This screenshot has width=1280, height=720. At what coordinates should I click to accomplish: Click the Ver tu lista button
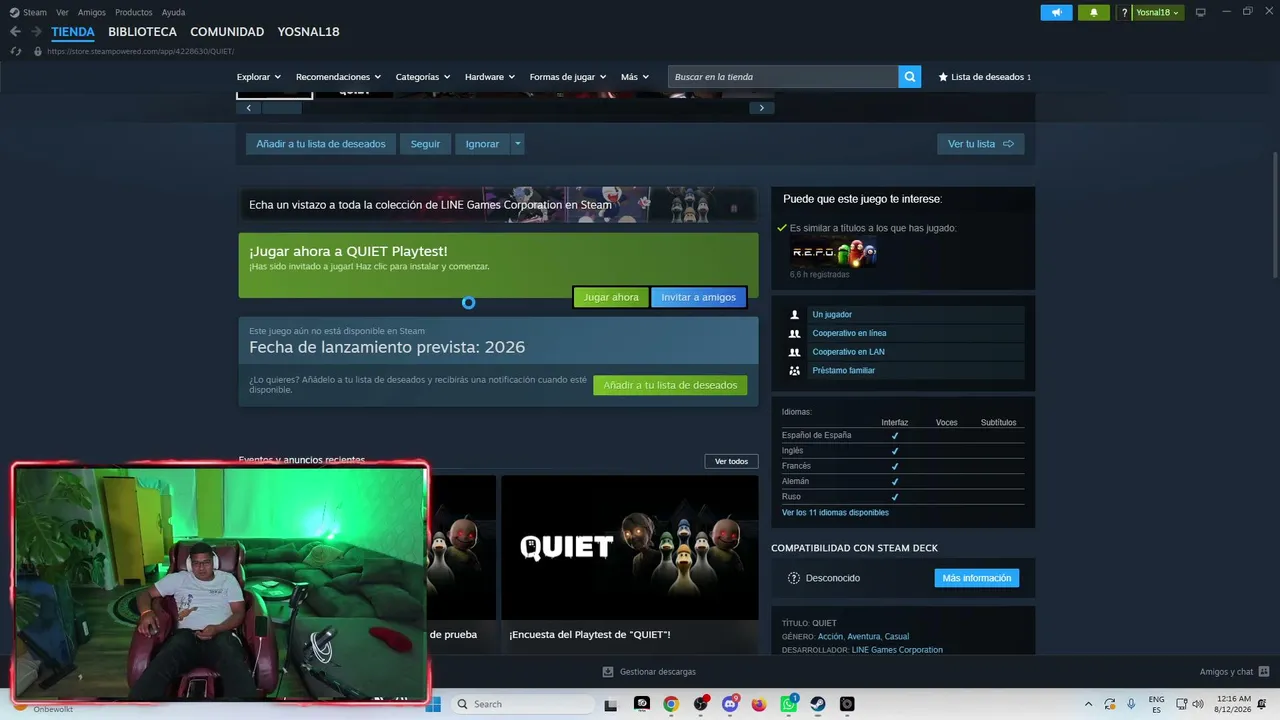coord(980,144)
